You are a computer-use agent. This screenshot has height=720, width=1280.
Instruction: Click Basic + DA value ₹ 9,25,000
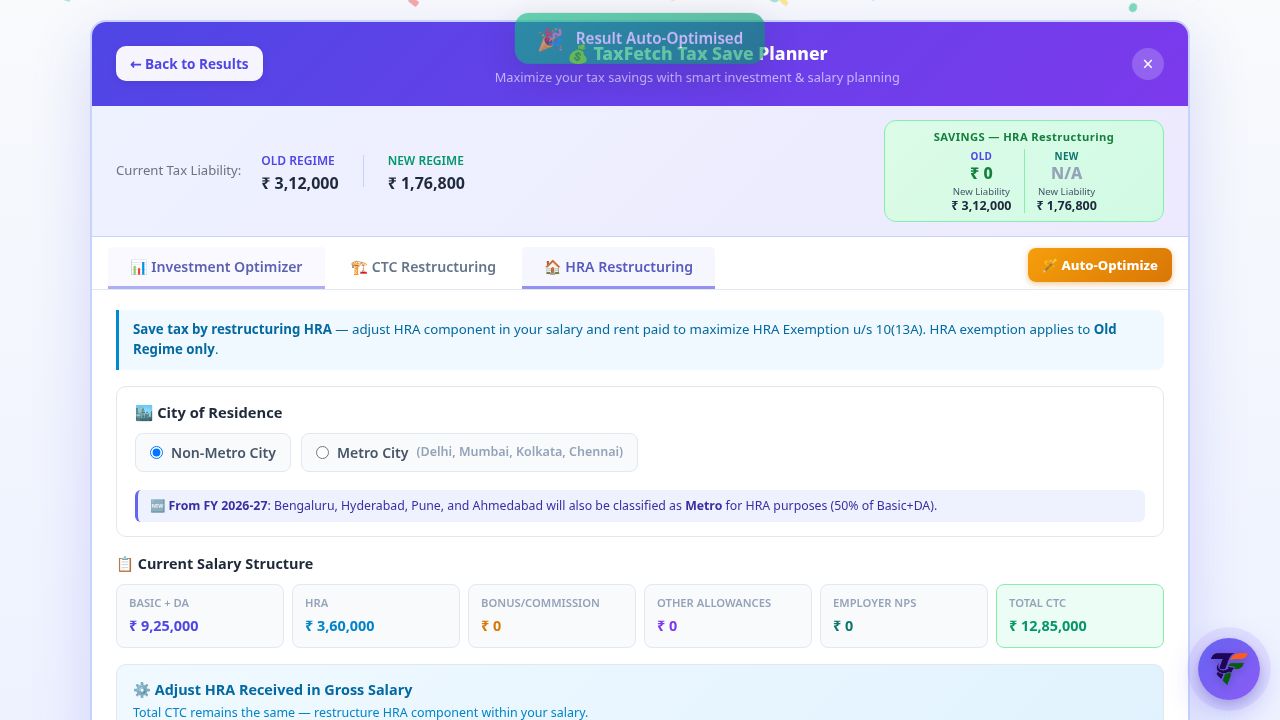point(164,626)
